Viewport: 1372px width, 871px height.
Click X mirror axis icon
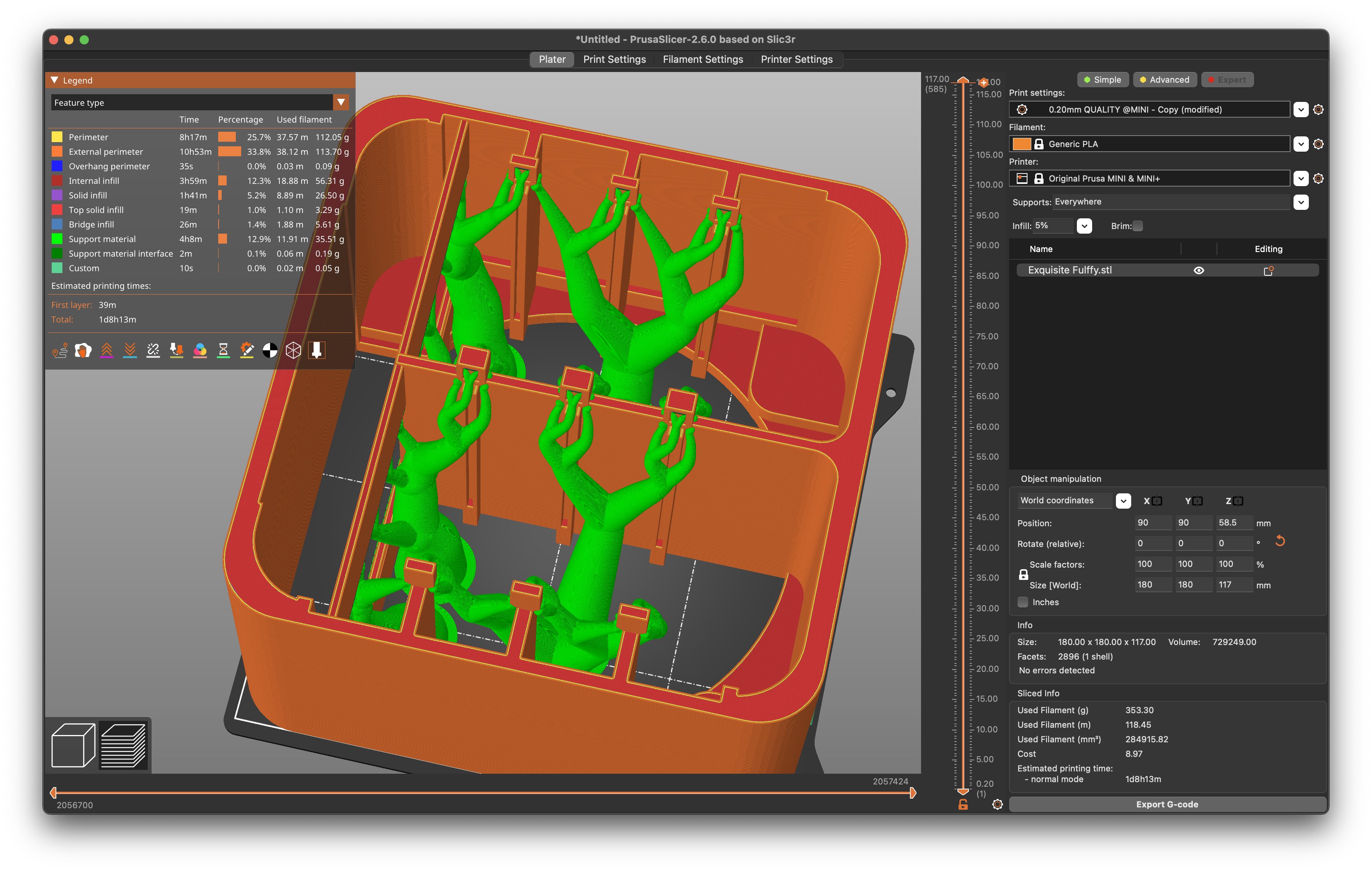pyautogui.click(x=1156, y=501)
